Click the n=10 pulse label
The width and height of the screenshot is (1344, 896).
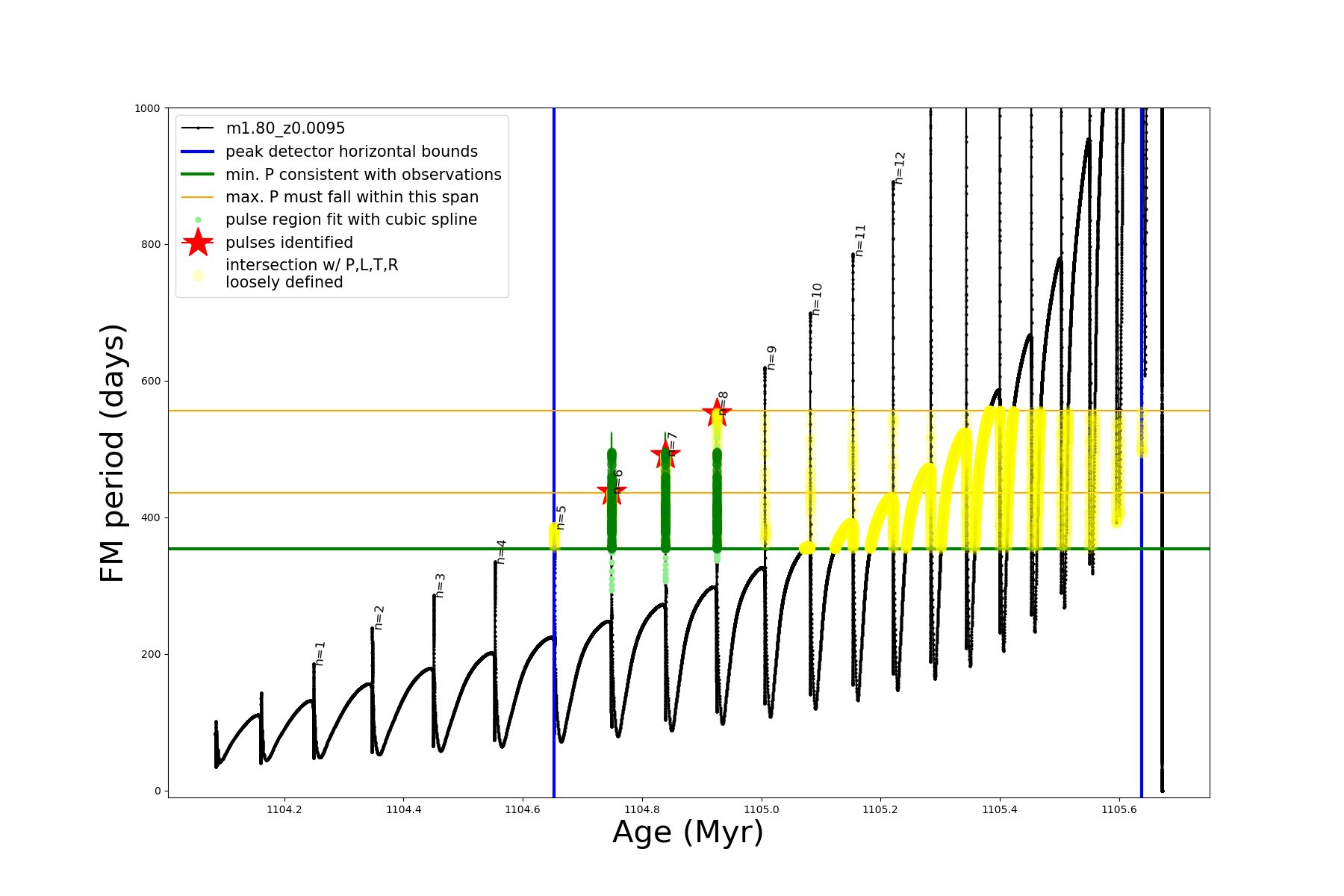pyautogui.click(x=817, y=299)
